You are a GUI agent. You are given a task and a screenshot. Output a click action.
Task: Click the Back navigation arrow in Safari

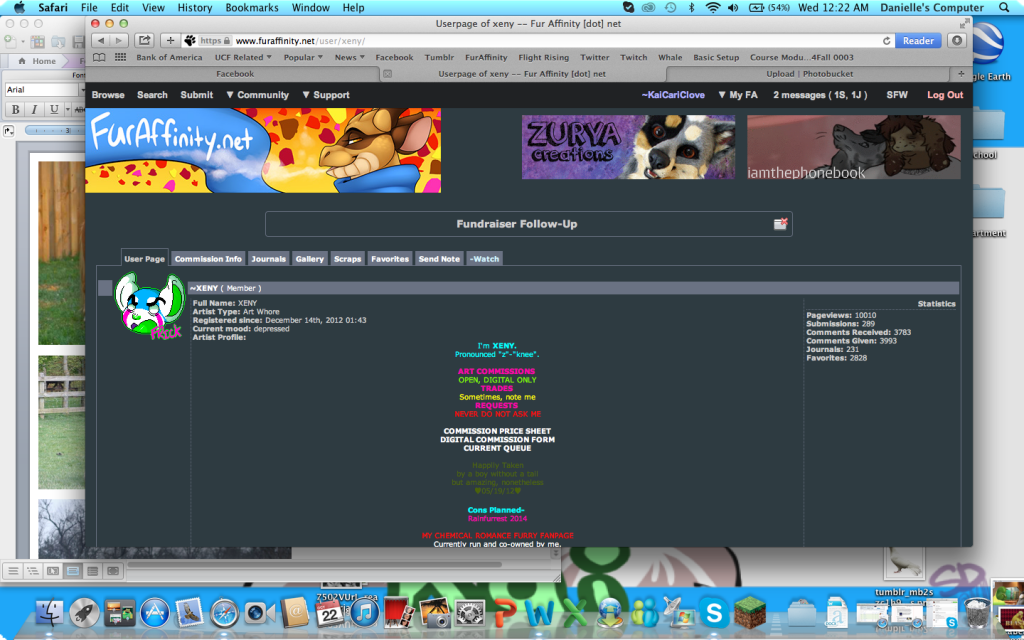(x=101, y=41)
